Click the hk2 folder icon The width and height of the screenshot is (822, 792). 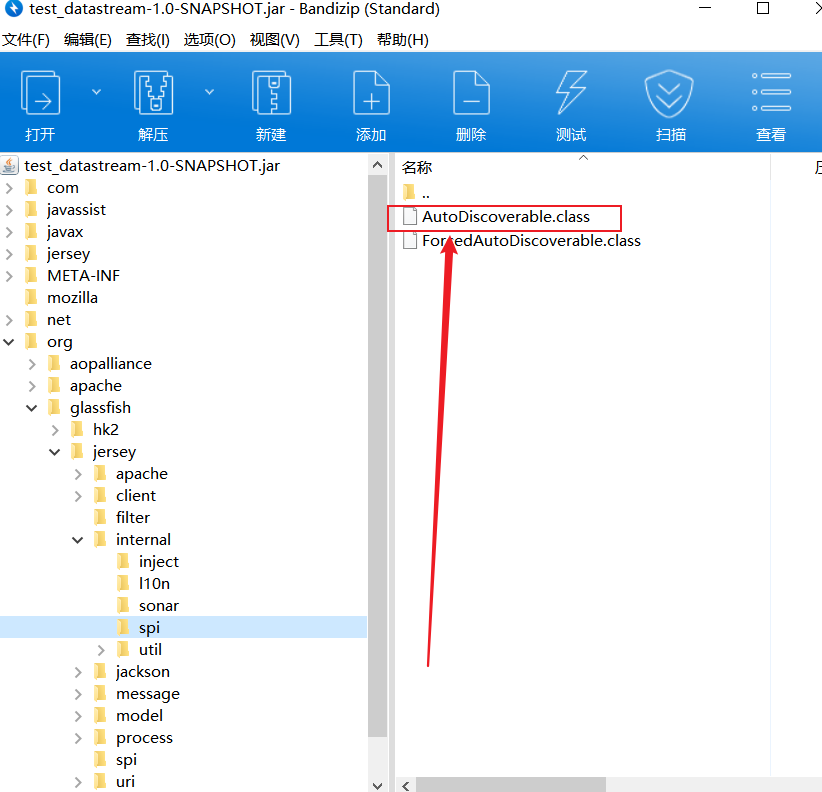(x=77, y=429)
